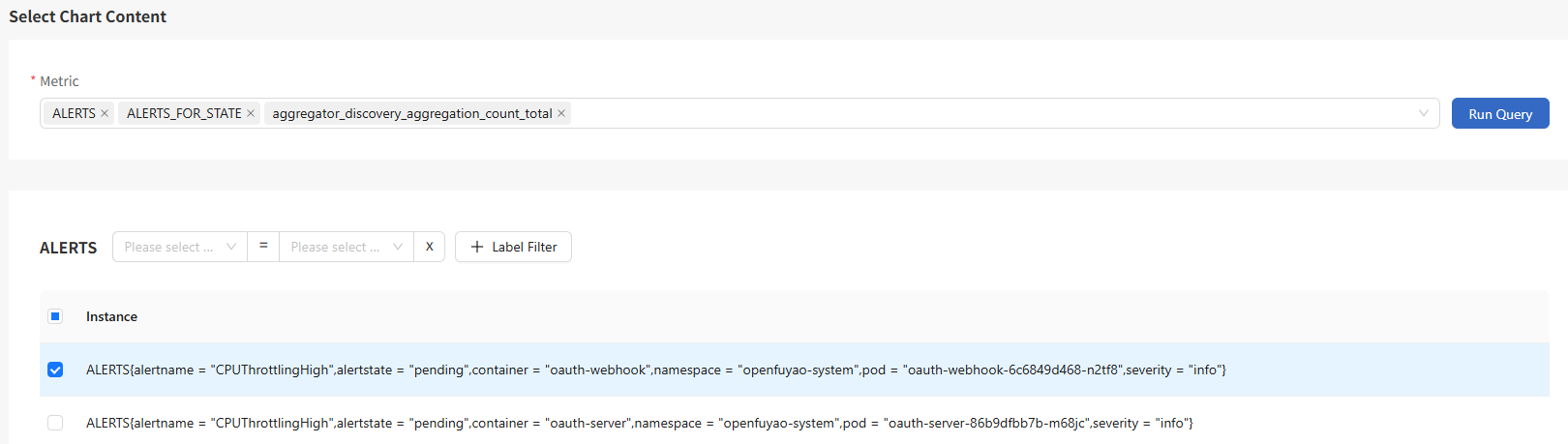The image size is (1568, 444).
Task: Remove the aggregator_discovery_aggregation_count_total tag
Action: pos(561,113)
